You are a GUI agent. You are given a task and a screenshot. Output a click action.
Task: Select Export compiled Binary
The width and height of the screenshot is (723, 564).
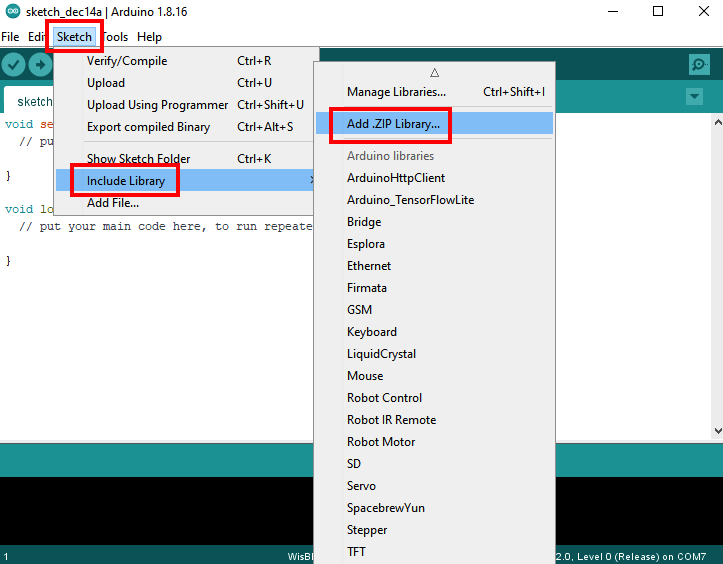point(184,127)
